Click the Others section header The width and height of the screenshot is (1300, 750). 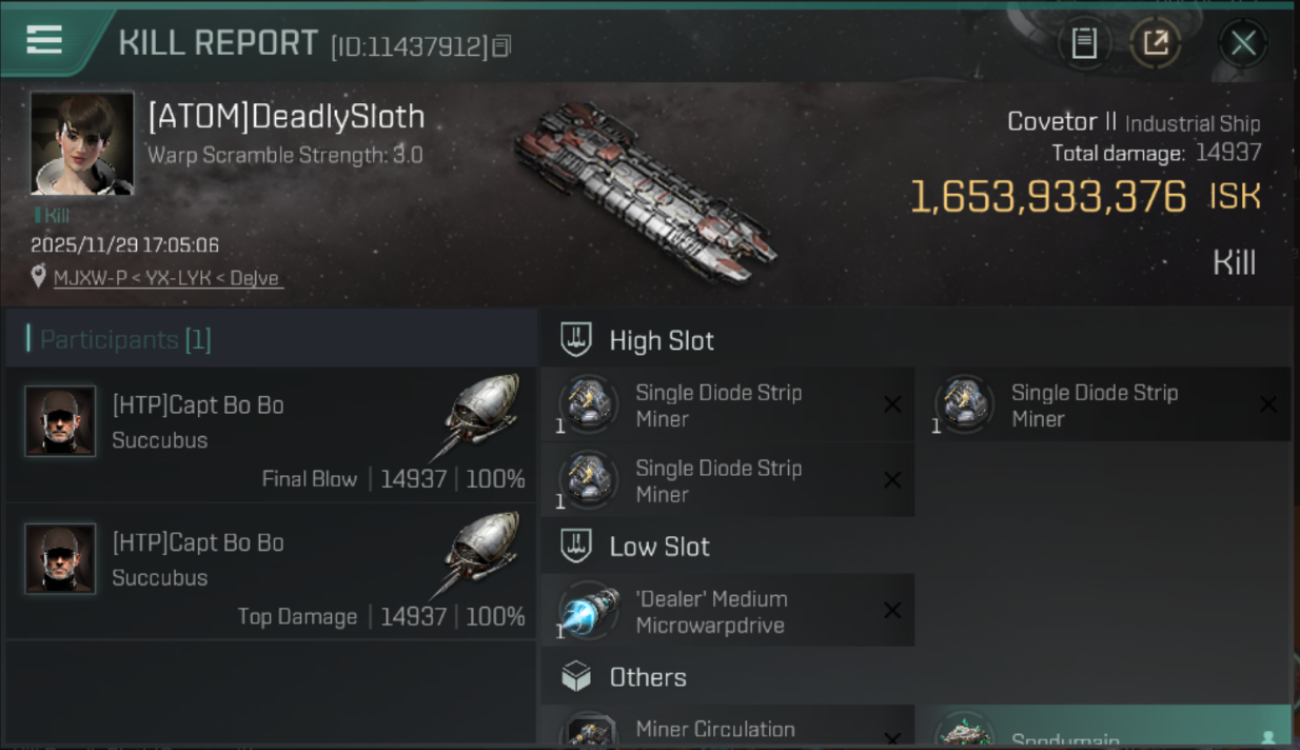[x=647, y=677]
